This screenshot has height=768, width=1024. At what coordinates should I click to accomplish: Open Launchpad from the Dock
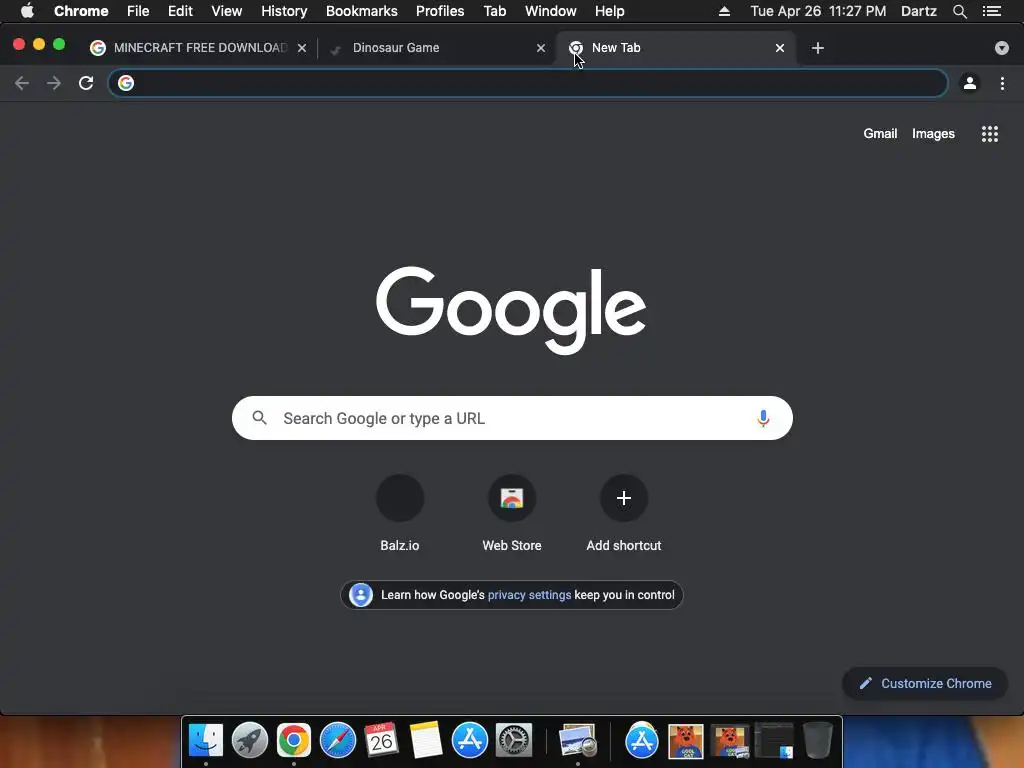pyautogui.click(x=250, y=741)
